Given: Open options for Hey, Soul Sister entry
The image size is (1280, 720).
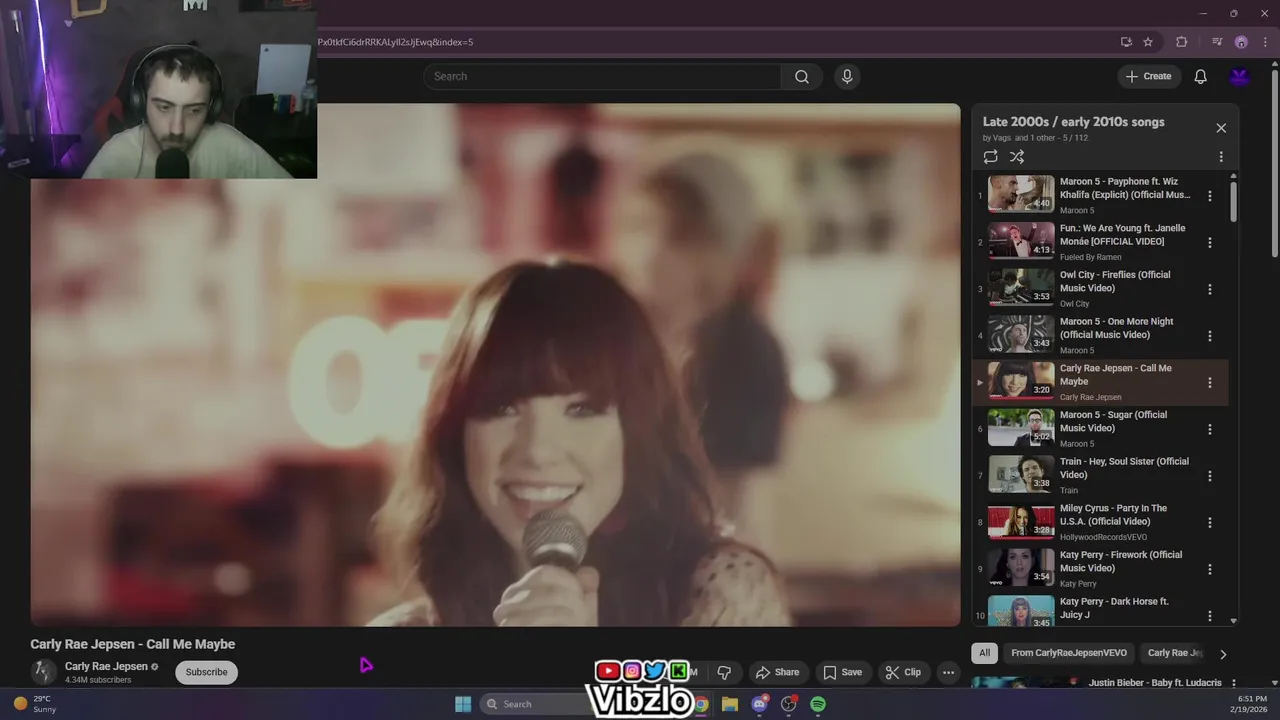Looking at the screenshot, I should pos(1210,476).
